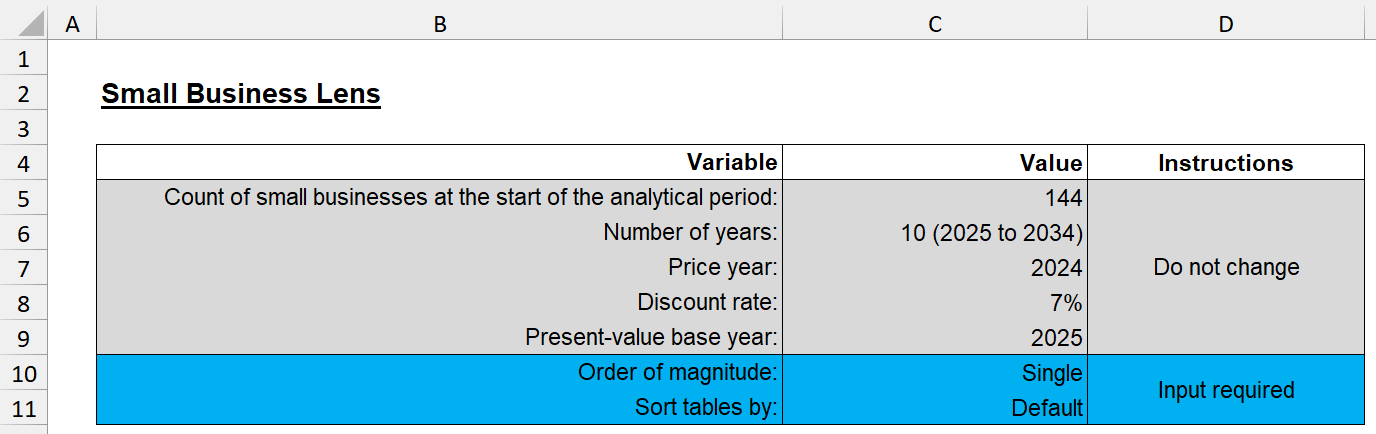Select the Number of years value cell
Screen dimensions: 1376x434
pos(991,233)
